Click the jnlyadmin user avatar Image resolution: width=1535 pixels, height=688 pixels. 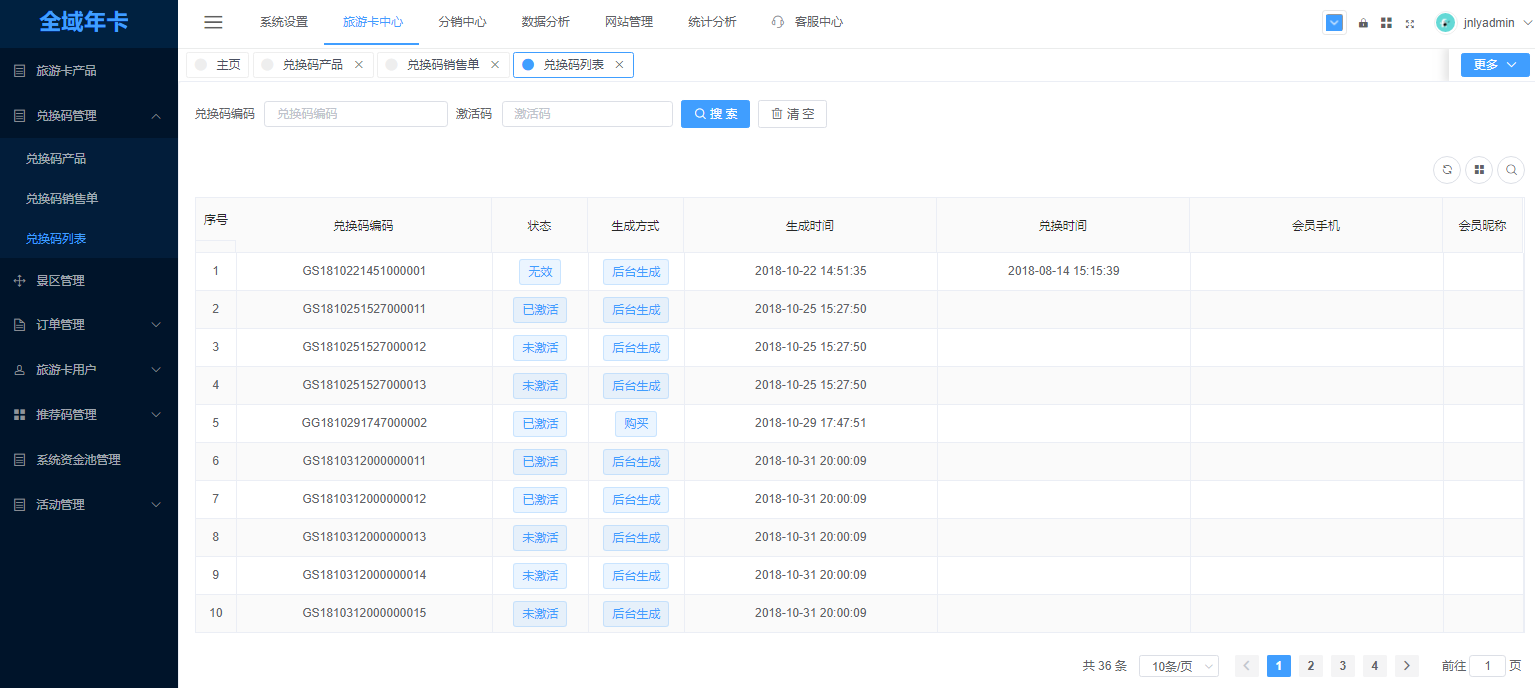(1445, 22)
